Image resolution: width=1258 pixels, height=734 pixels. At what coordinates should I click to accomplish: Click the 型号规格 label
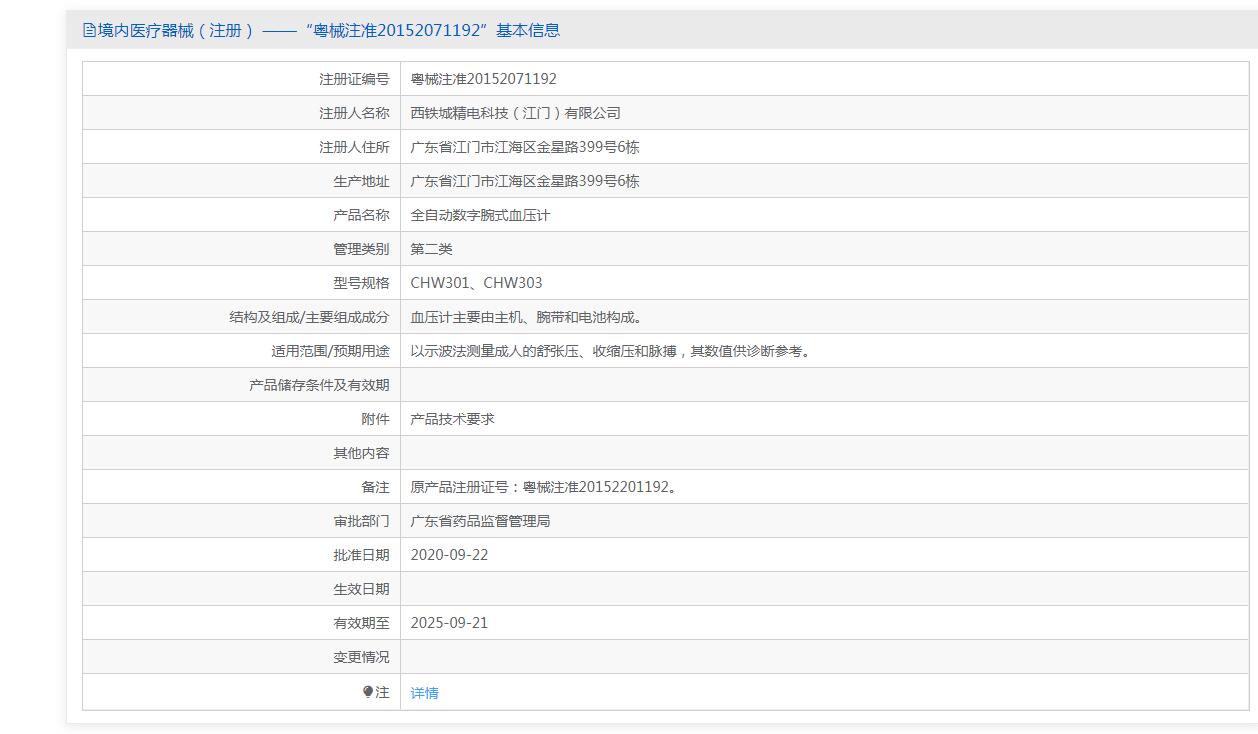click(x=361, y=283)
